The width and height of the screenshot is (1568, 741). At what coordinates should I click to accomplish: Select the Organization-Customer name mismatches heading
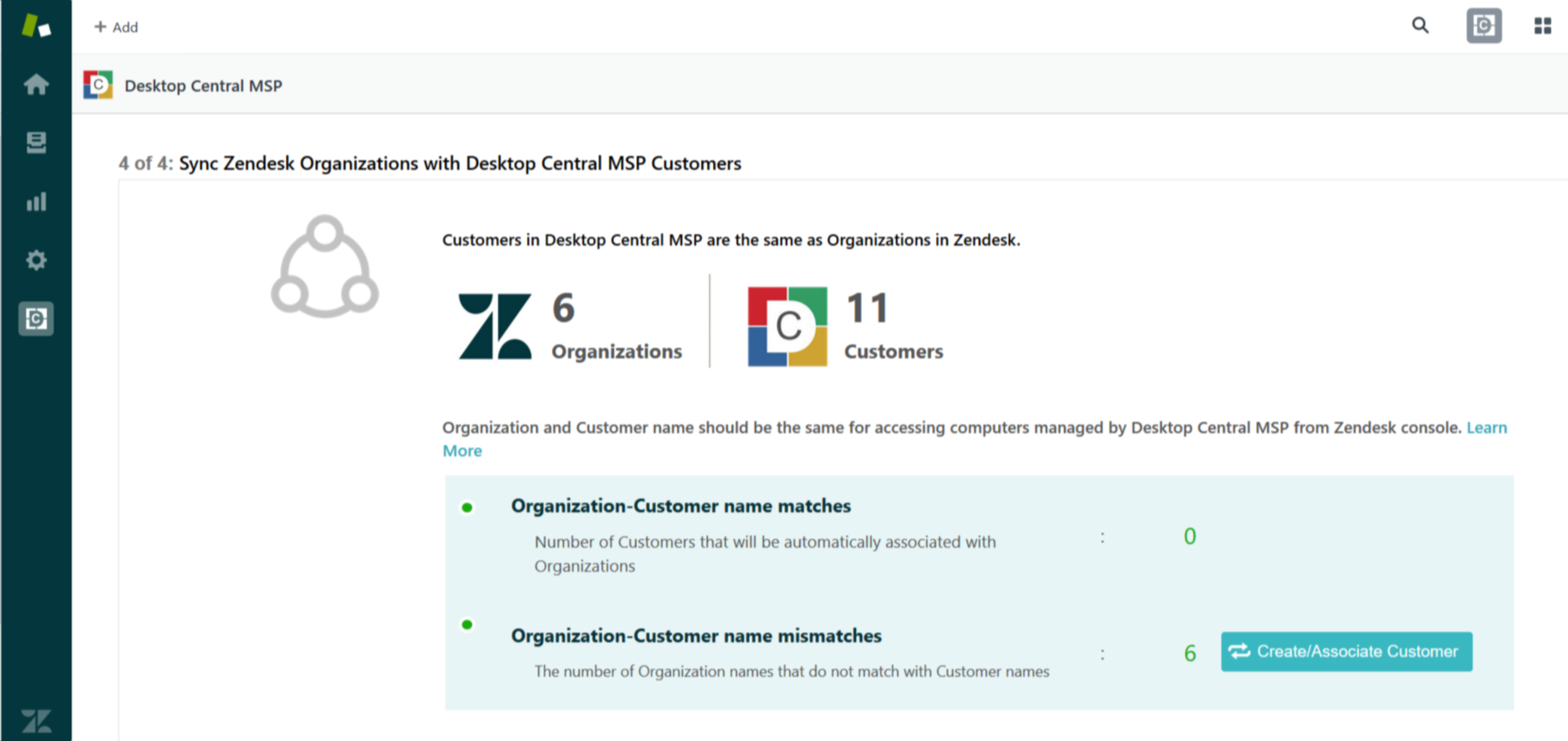696,636
